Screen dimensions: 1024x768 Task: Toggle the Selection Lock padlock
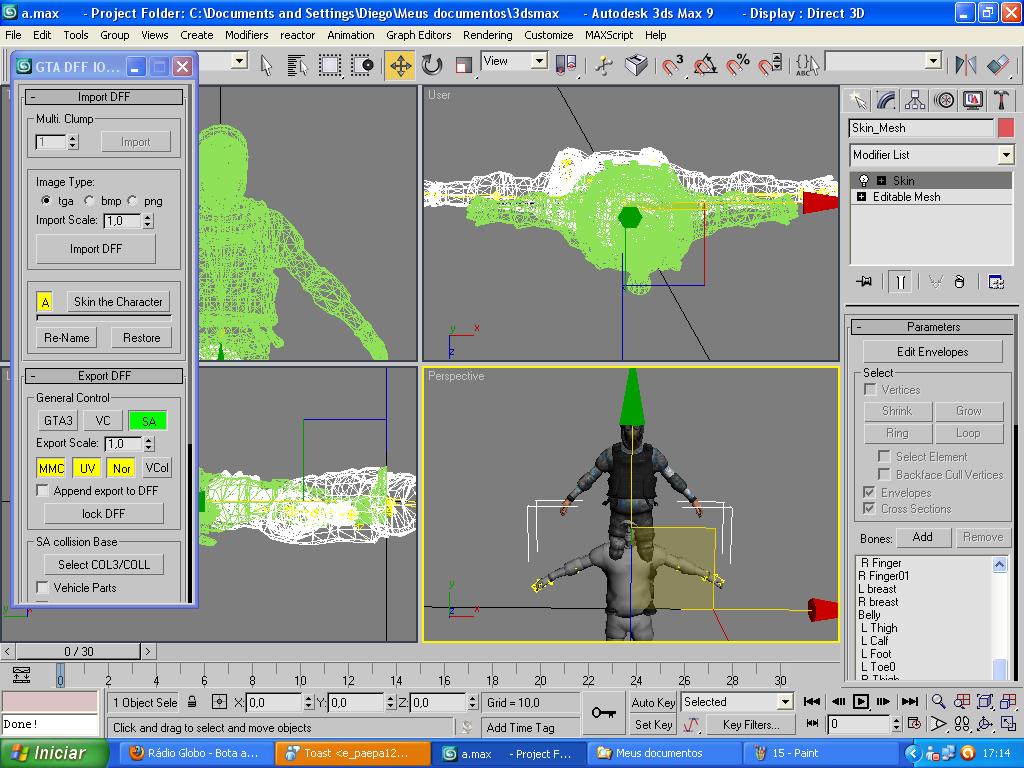(x=192, y=702)
